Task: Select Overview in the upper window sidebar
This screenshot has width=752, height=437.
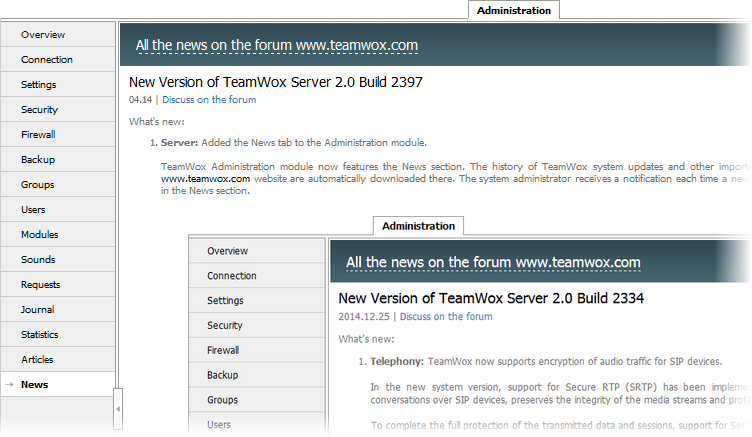Action: (58, 35)
